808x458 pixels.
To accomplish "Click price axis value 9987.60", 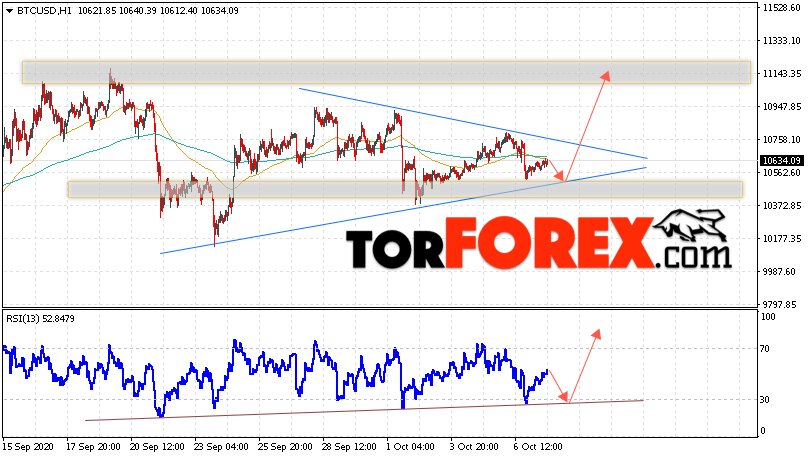I will pyautogui.click(x=781, y=272).
